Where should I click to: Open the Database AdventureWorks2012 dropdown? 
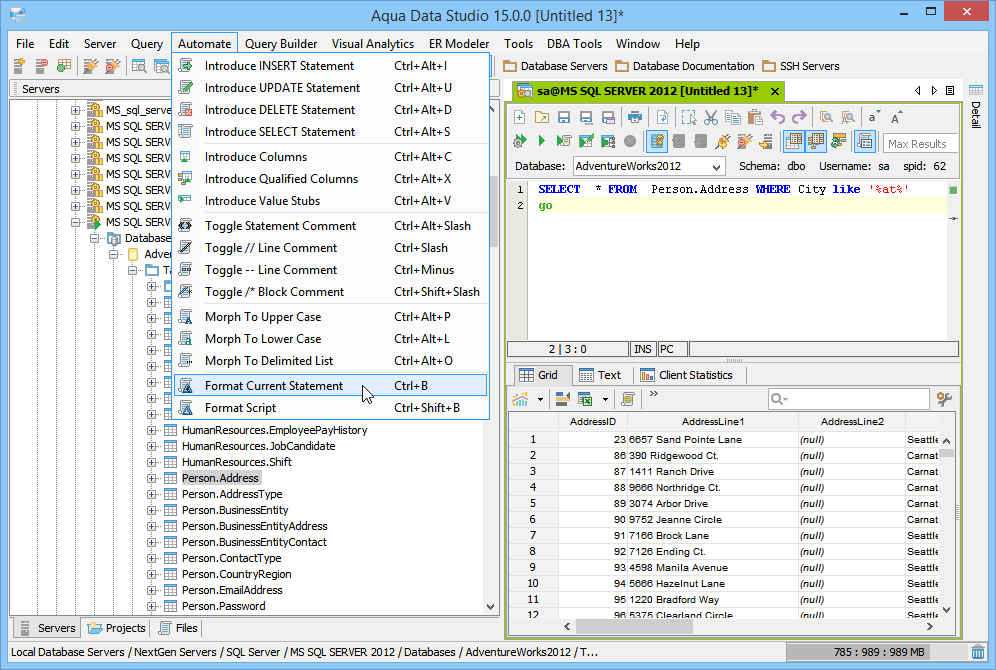pos(716,166)
